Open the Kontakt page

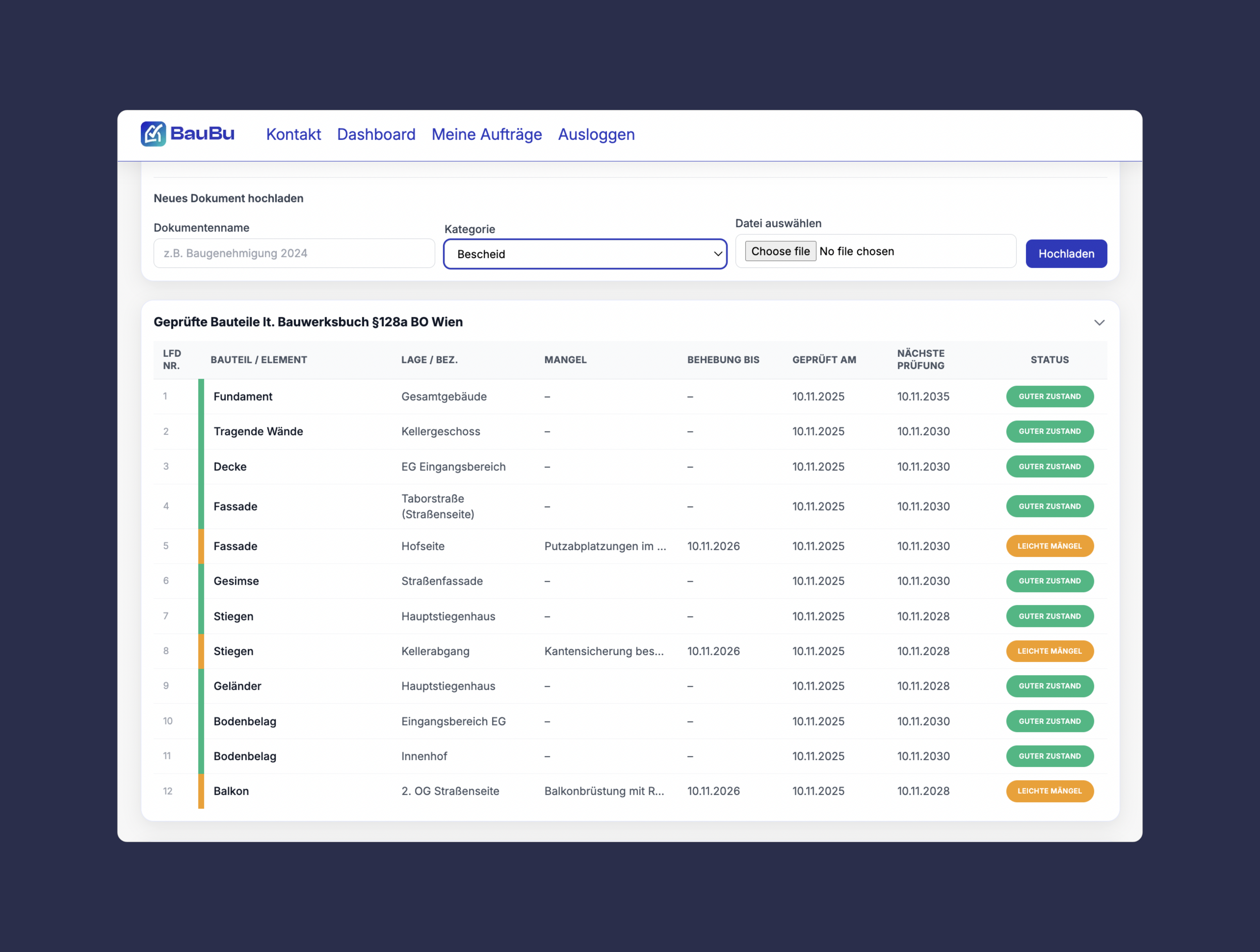click(x=293, y=134)
